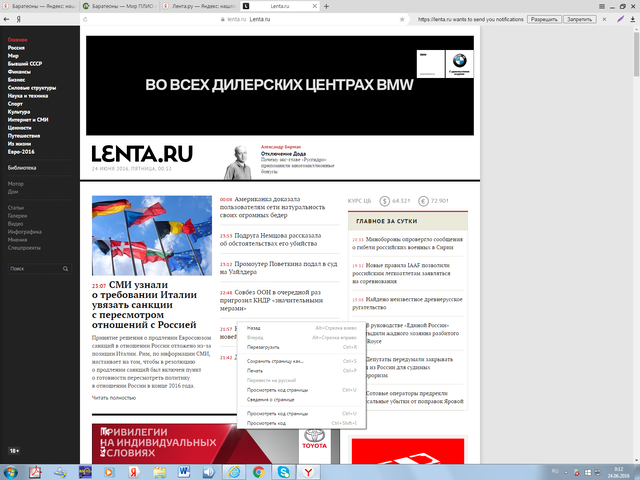The image size is (640, 480).
Task: Open Internet Explorer from taskbar
Action: [234, 472]
